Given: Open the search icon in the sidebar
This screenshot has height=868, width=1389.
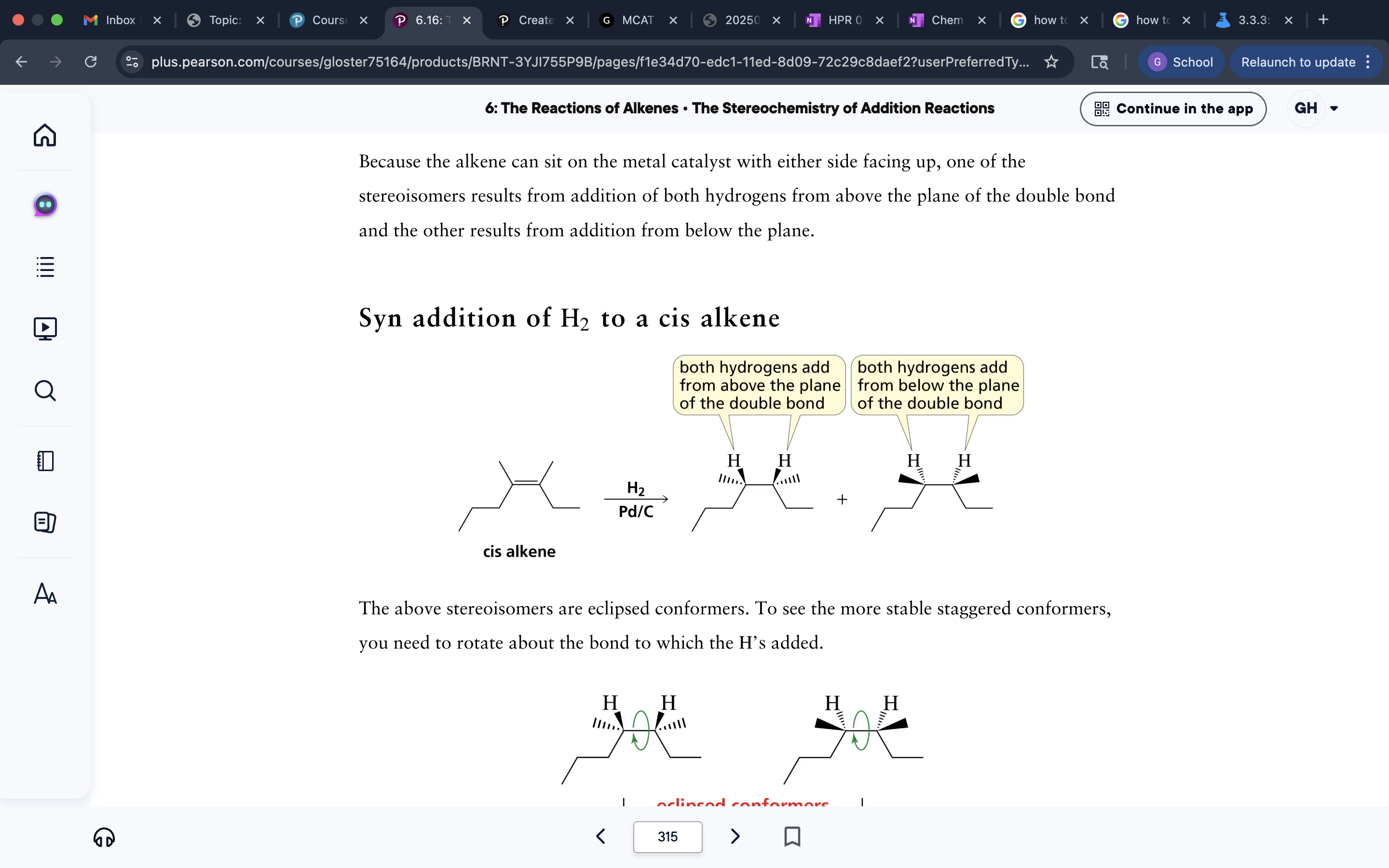Looking at the screenshot, I should coord(44,391).
